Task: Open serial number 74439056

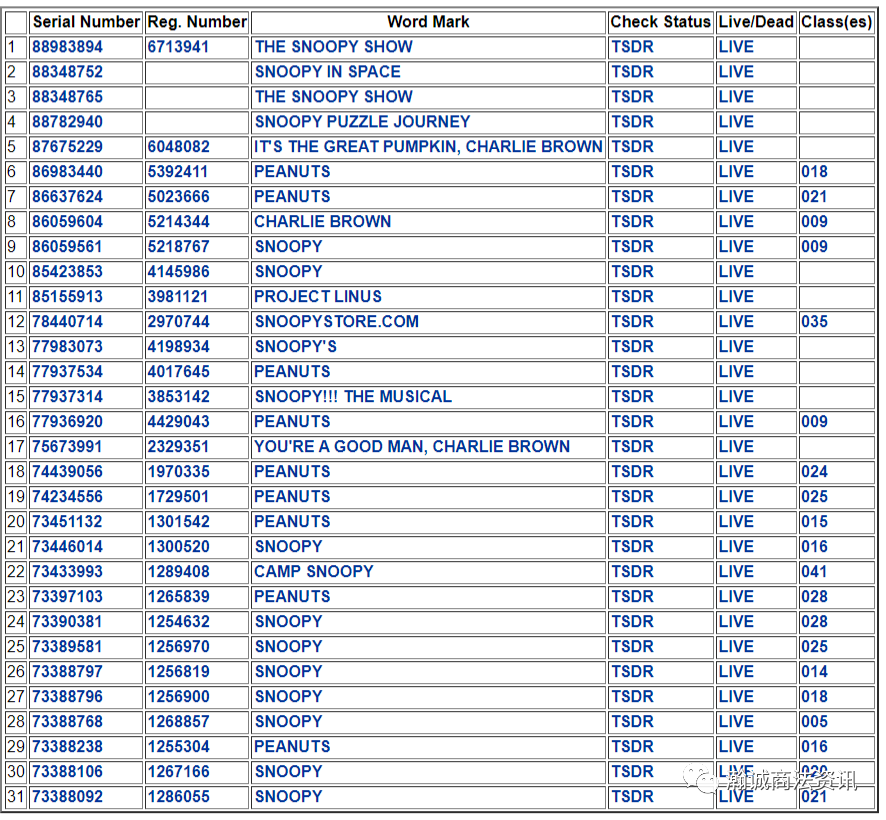Action: [67, 471]
